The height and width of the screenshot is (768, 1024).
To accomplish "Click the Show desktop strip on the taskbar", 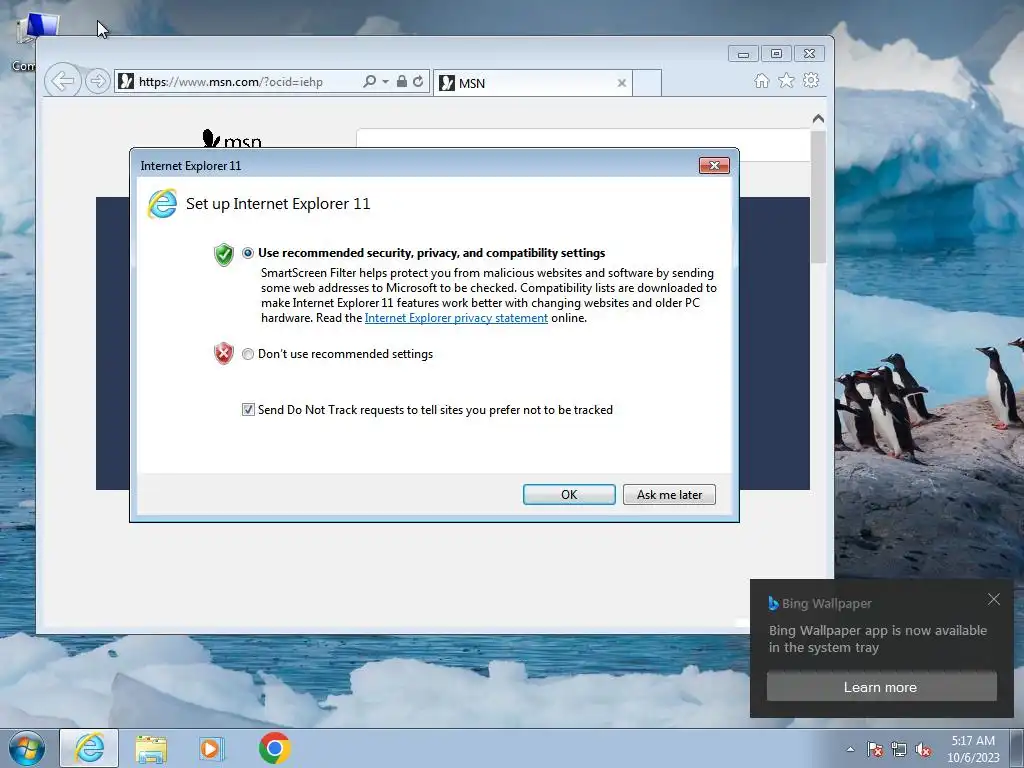I will tap(1017, 748).
